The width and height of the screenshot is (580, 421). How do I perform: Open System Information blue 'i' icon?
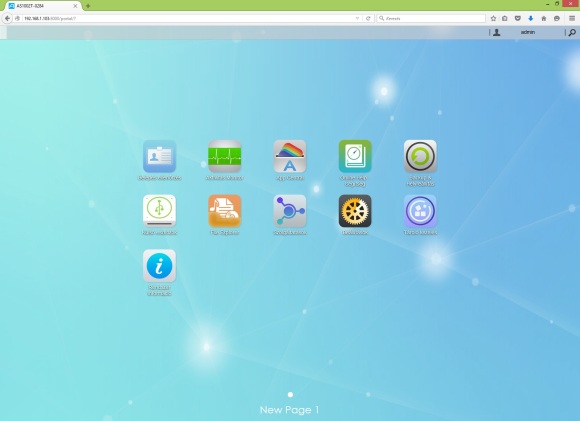point(159,266)
